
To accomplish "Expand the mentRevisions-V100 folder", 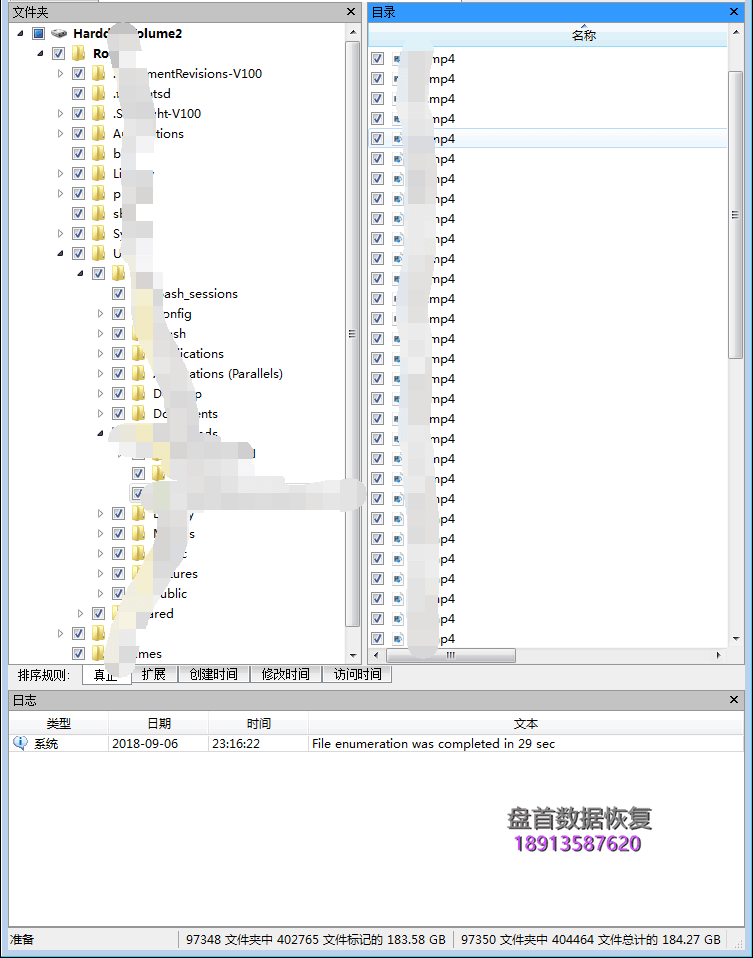I will (60, 73).
